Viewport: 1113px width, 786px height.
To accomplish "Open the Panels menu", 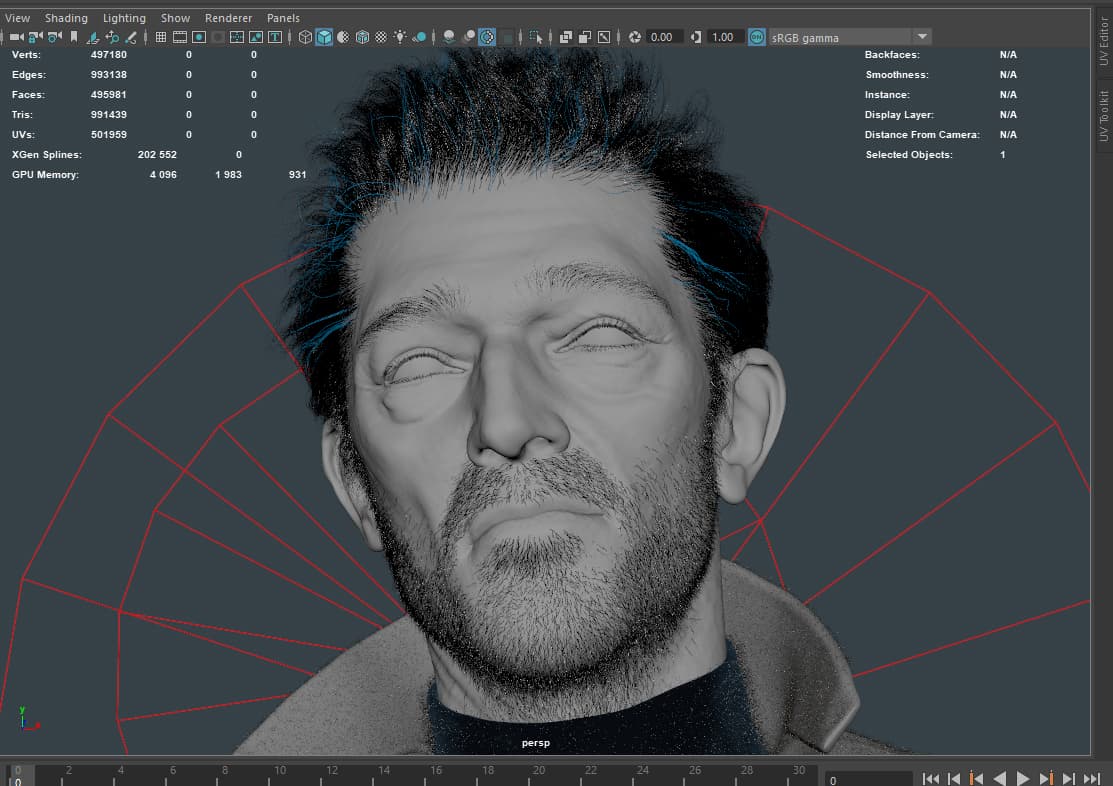I will pyautogui.click(x=283, y=18).
